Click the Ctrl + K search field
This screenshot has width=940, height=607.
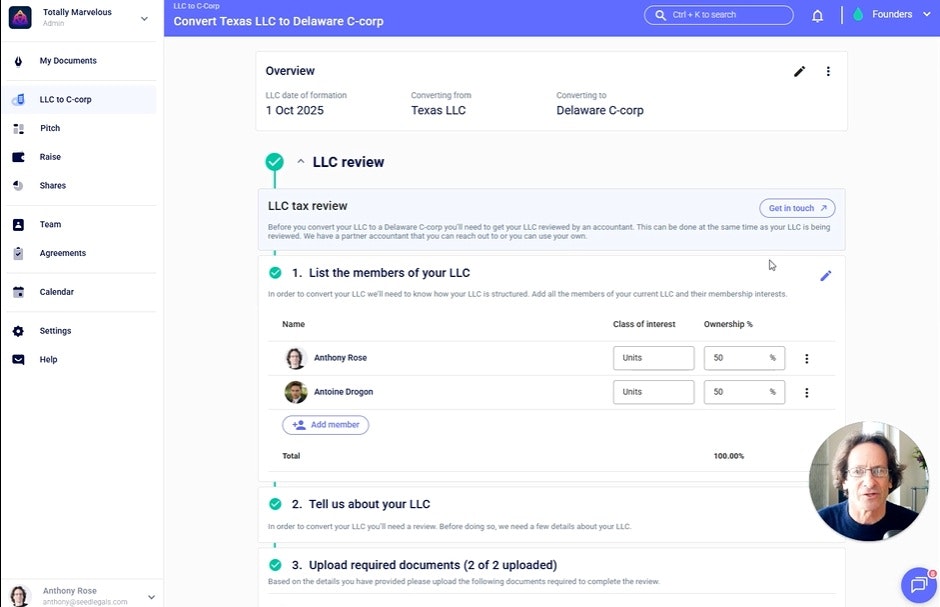click(x=718, y=15)
